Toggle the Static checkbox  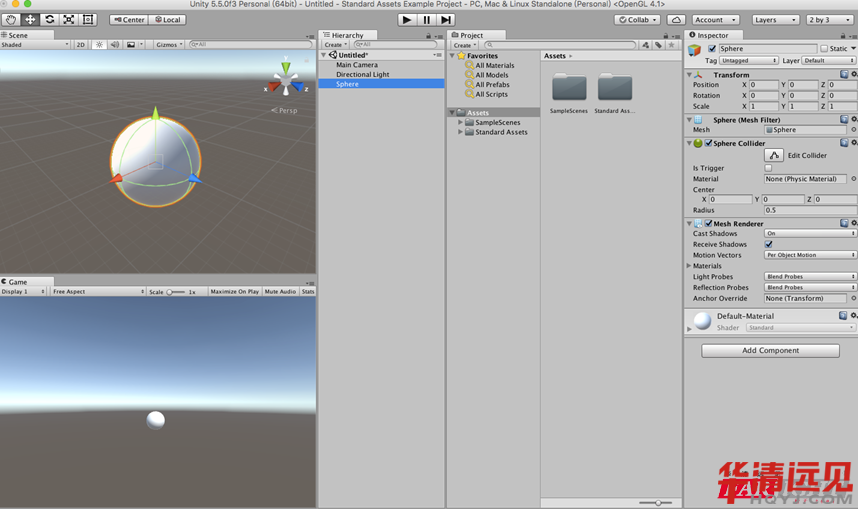824,48
